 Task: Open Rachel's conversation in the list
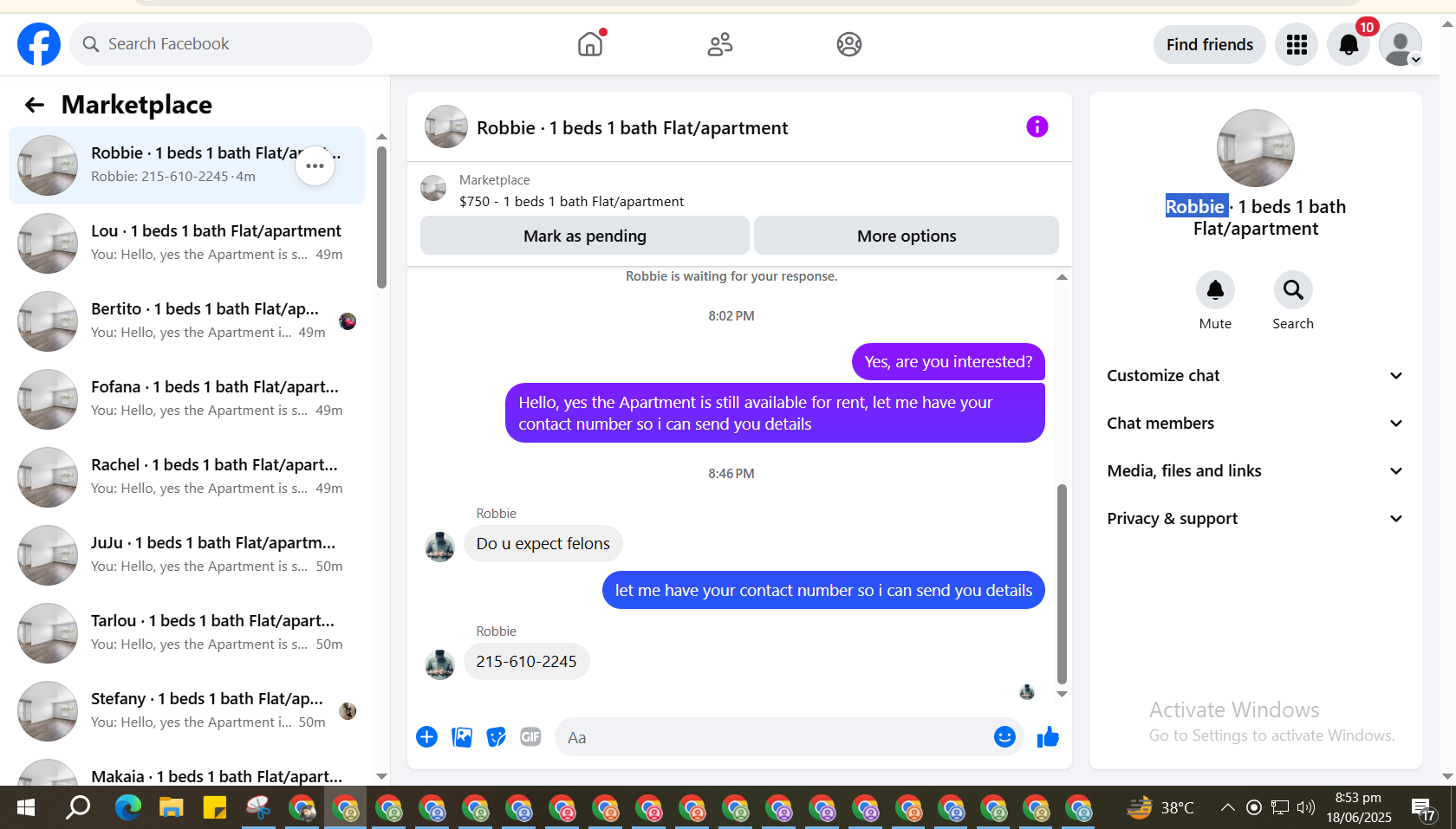[186, 477]
